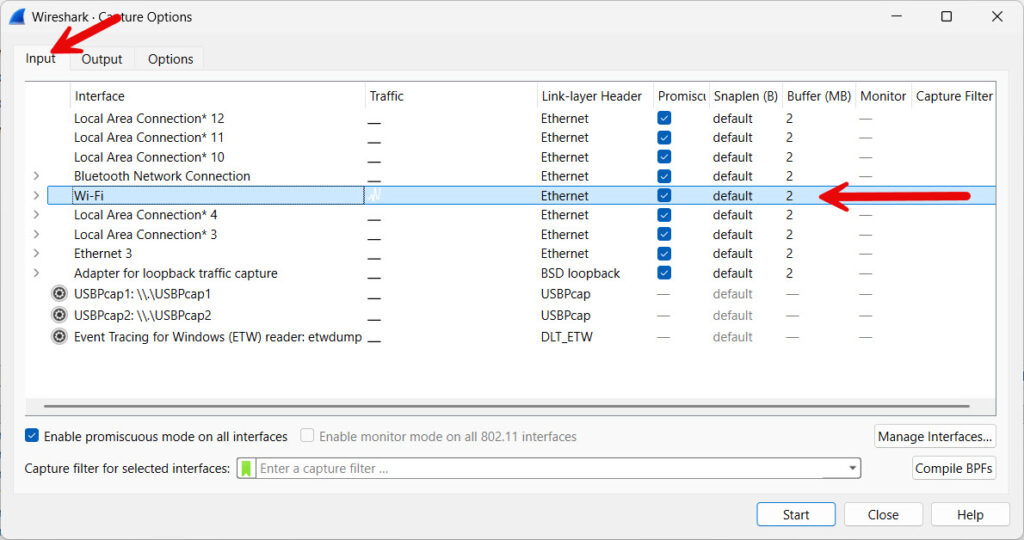Click the gear icon next to USBPcap1

pyautogui.click(x=60, y=294)
